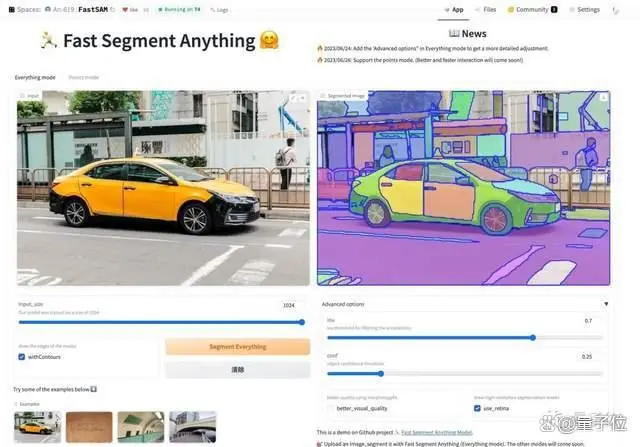
Task: Select the Points mode tab
Action: coord(83,77)
